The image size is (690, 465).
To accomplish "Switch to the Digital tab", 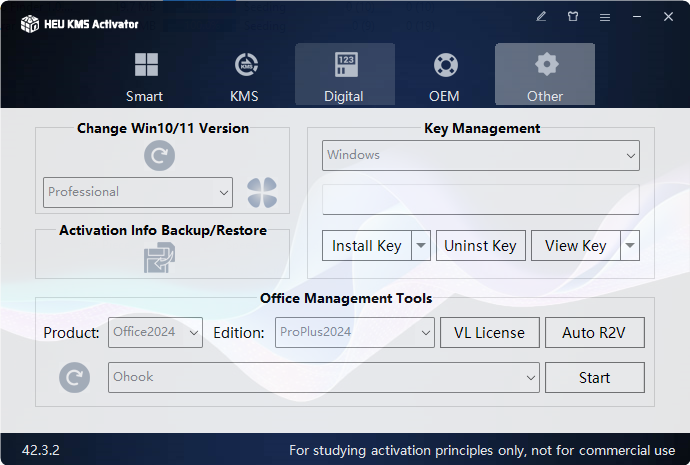I will click(345, 74).
